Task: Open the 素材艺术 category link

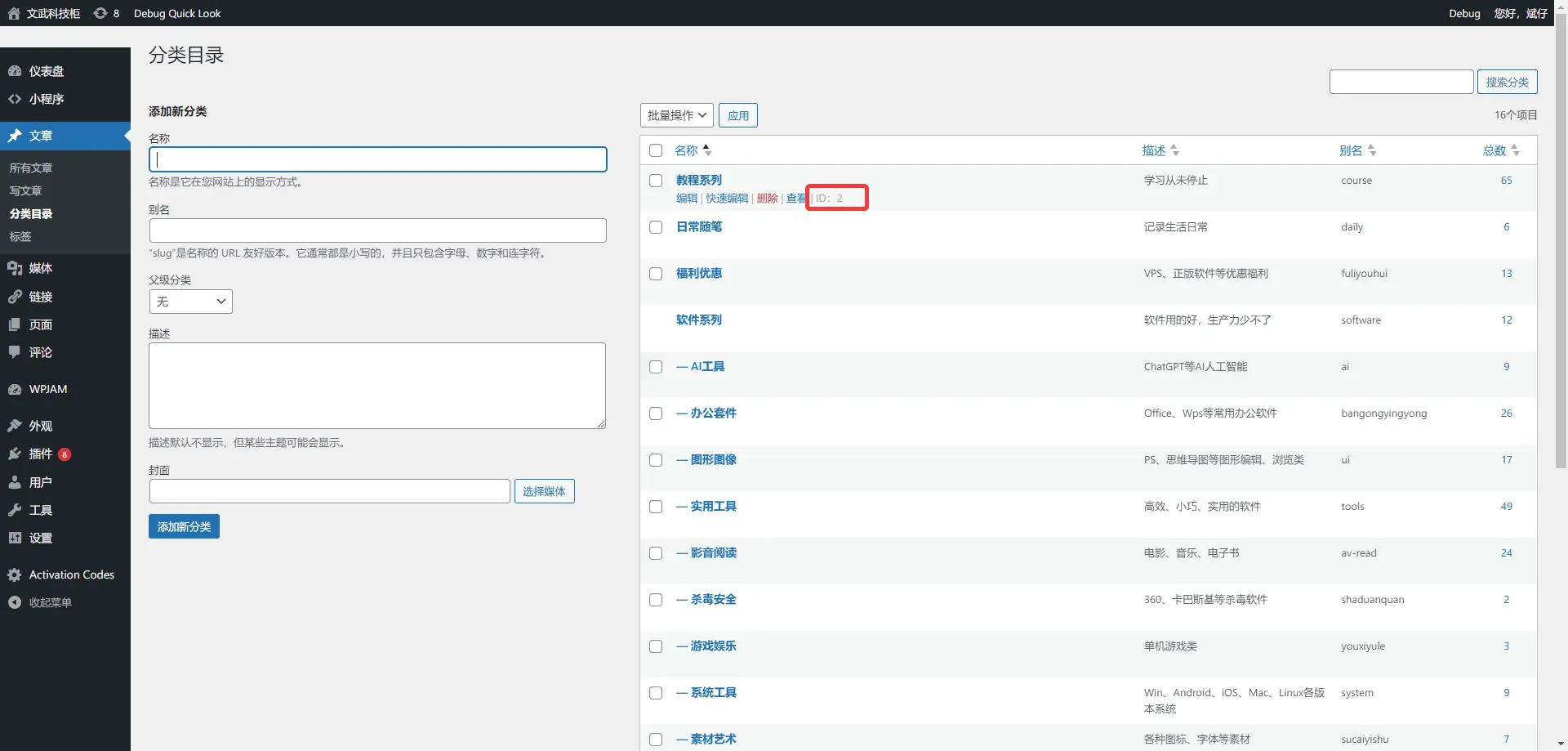Action: click(x=706, y=739)
